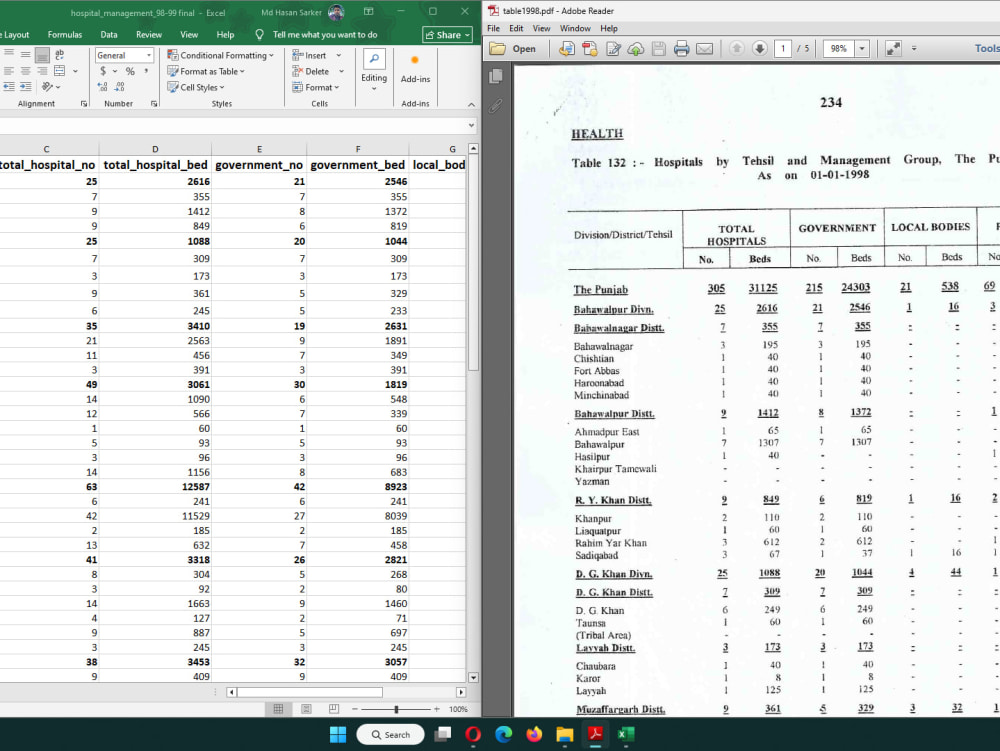Open Data tab in Excel

[x=108, y=34]
